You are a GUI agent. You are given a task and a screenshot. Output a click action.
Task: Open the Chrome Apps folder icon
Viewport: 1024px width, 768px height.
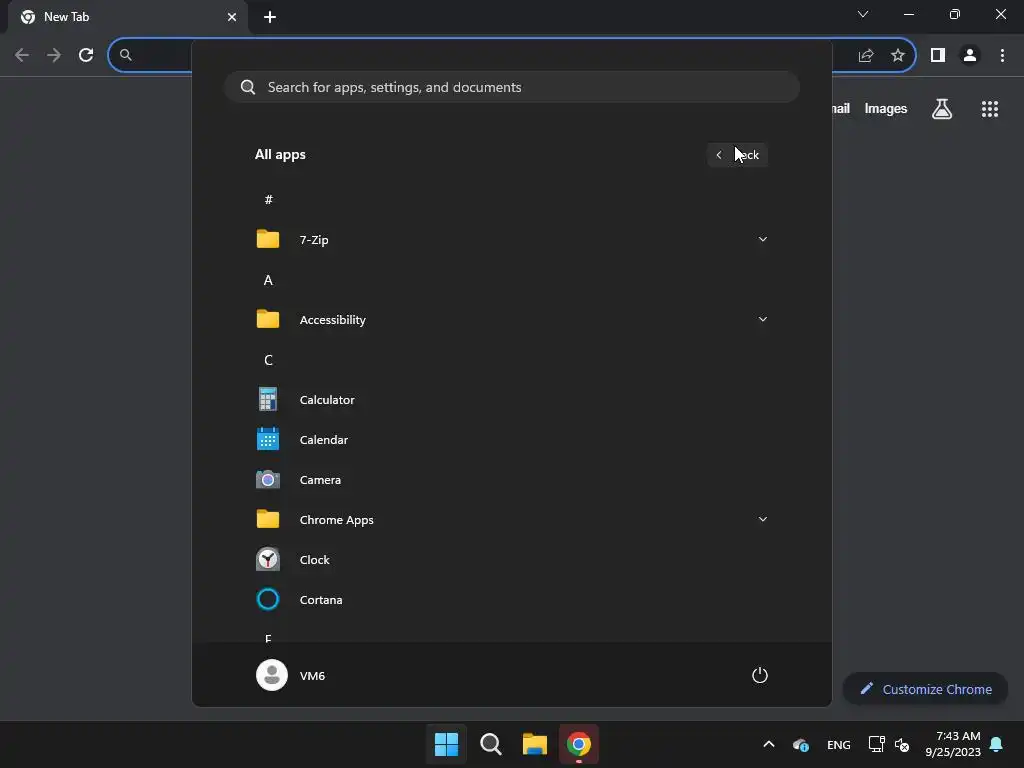[268, 519]
